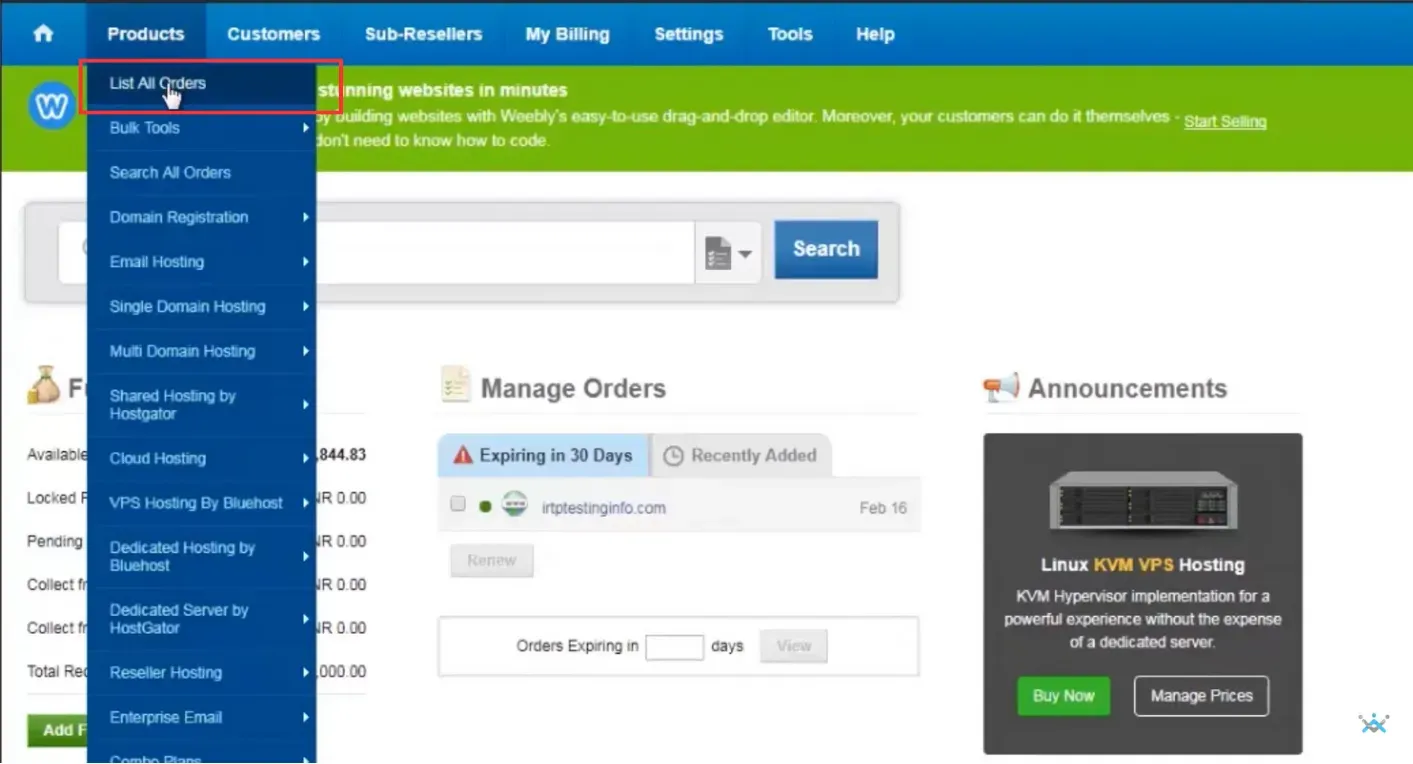Switch to Recently Added tab

click(x=741, y=455)
